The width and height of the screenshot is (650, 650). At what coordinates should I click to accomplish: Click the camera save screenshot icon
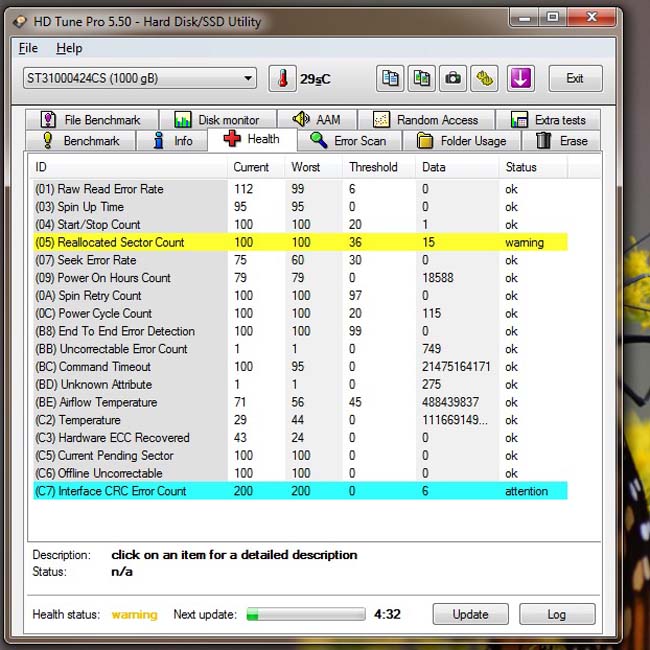pyautogui.click(x=453, y=78)
